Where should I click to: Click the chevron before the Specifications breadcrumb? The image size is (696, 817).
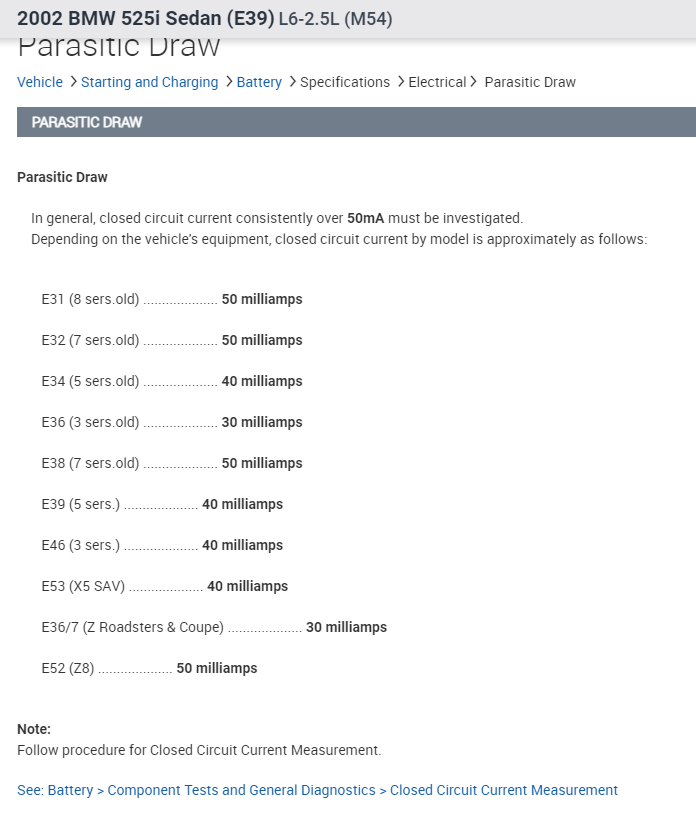click(292, 82)
